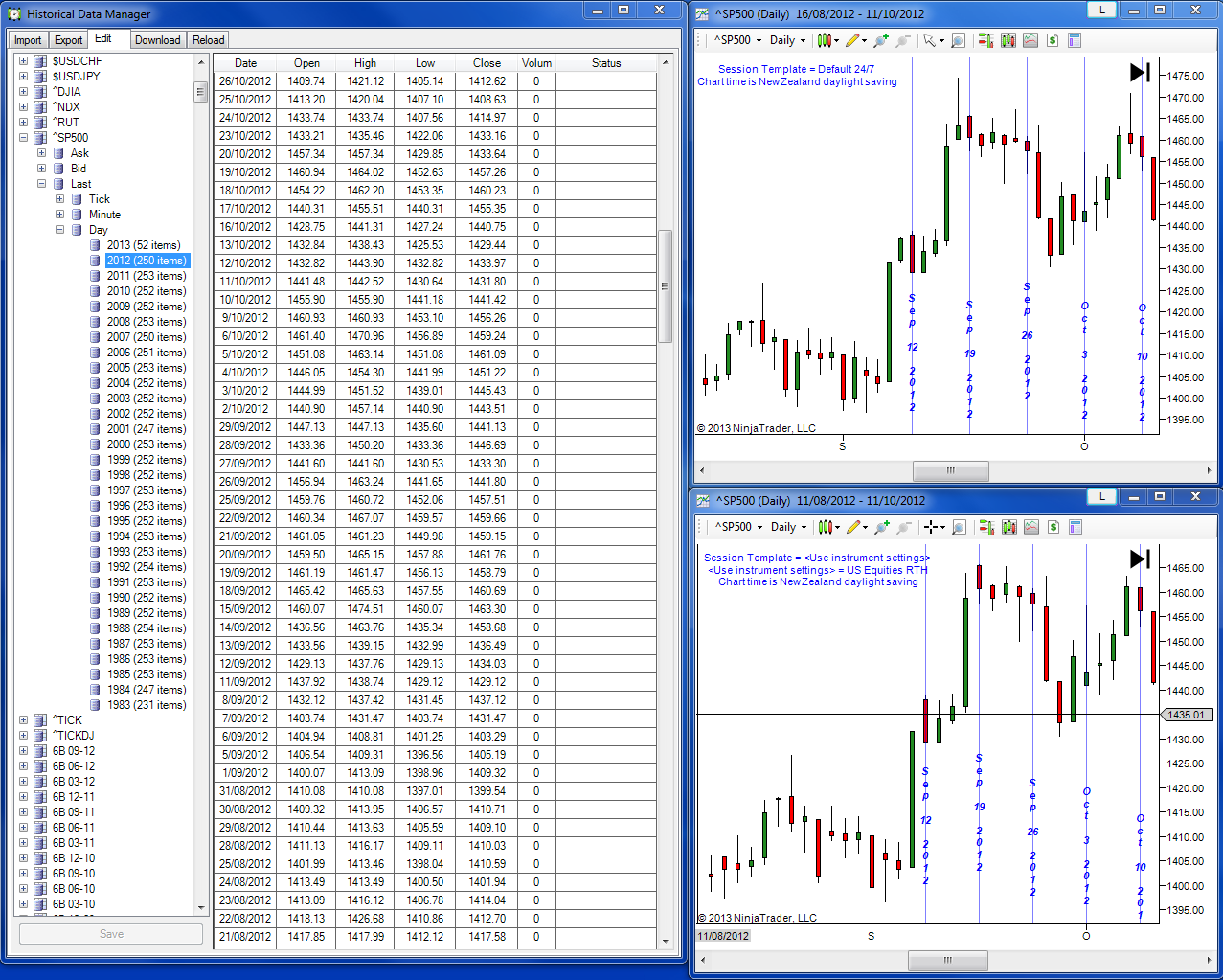1223x980 pixels.
Task: Click horizontal scrollbar thumb of 16/08/2012 chart
Action: (950, 470)
